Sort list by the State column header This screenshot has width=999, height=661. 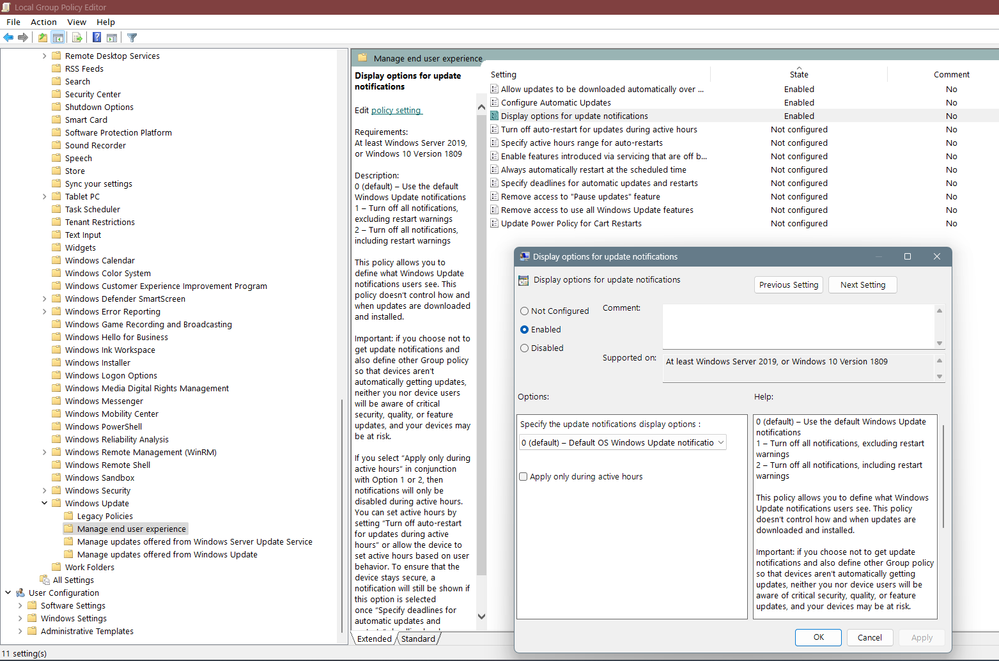click(x=798, y=75)
